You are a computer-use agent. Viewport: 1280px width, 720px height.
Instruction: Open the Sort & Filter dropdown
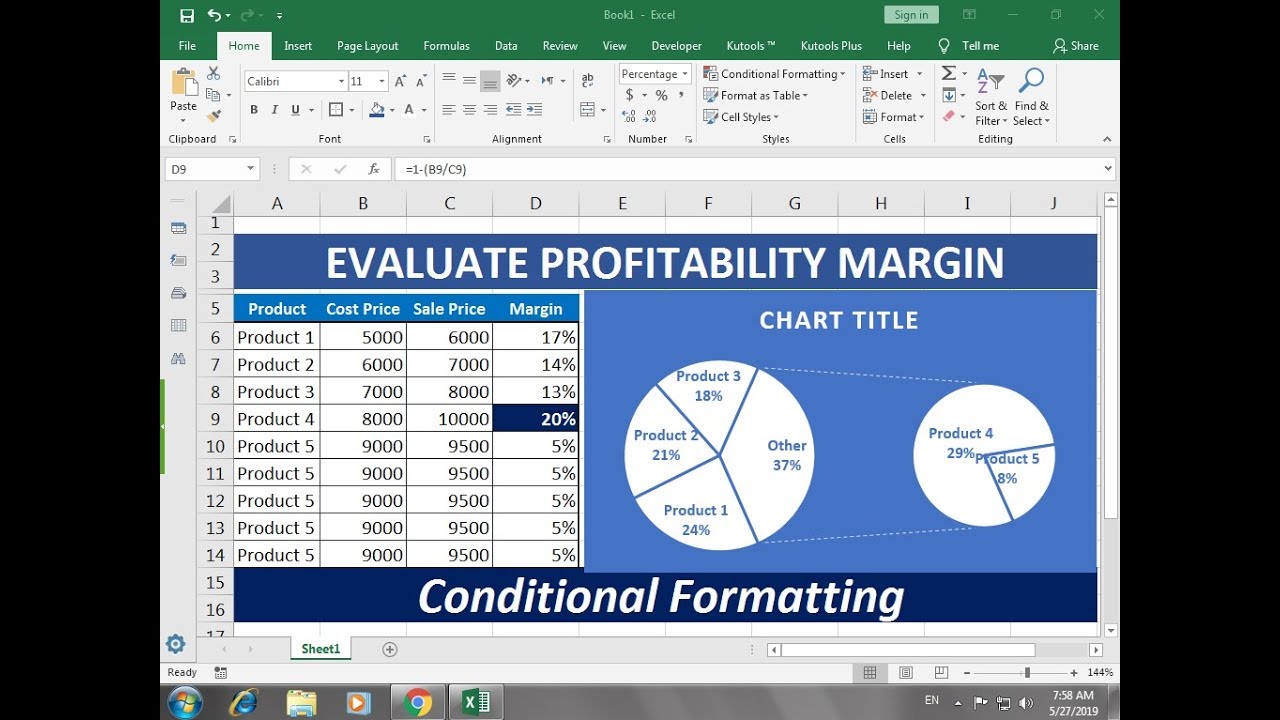990,97
